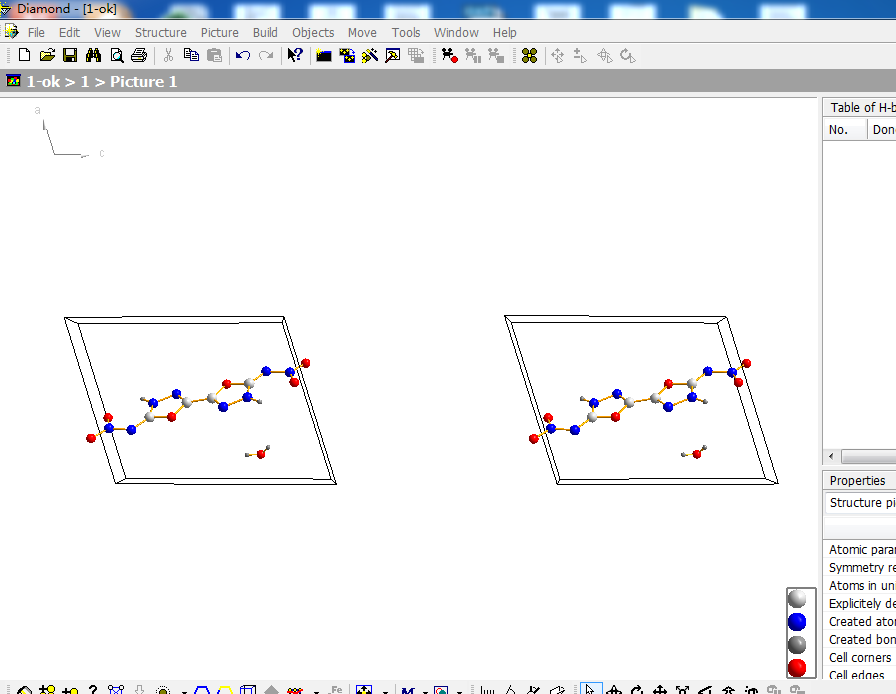896x694 pixels.
Task: Select the pointer arrow tool in bottom toolbar
Action: (591, 689)
